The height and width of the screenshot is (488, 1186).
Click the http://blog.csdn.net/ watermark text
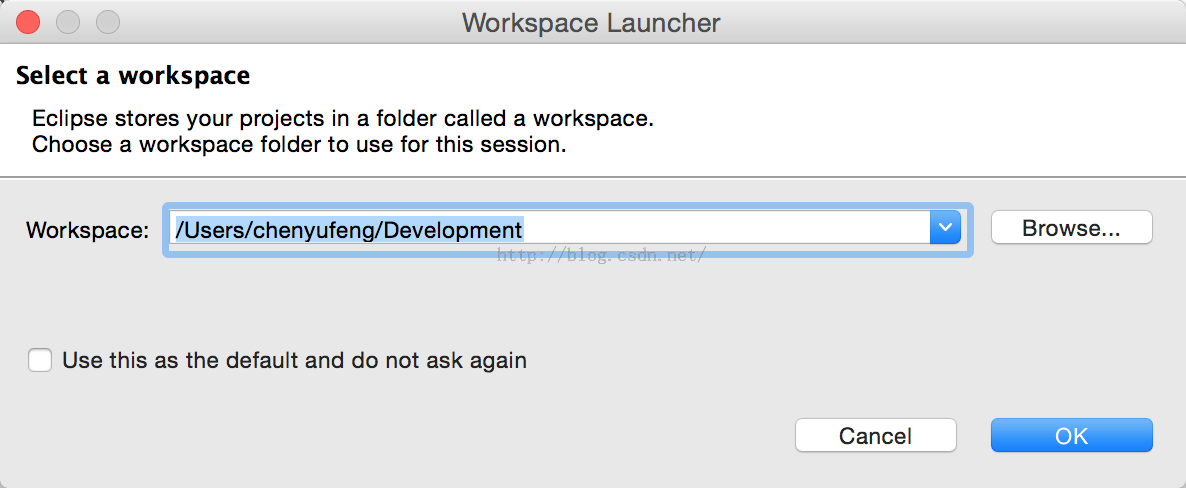click(x=601, y=256)
